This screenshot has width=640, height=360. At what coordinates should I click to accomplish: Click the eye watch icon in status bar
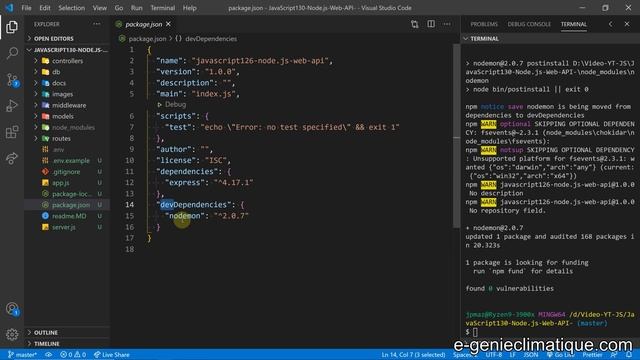[49, 355]
